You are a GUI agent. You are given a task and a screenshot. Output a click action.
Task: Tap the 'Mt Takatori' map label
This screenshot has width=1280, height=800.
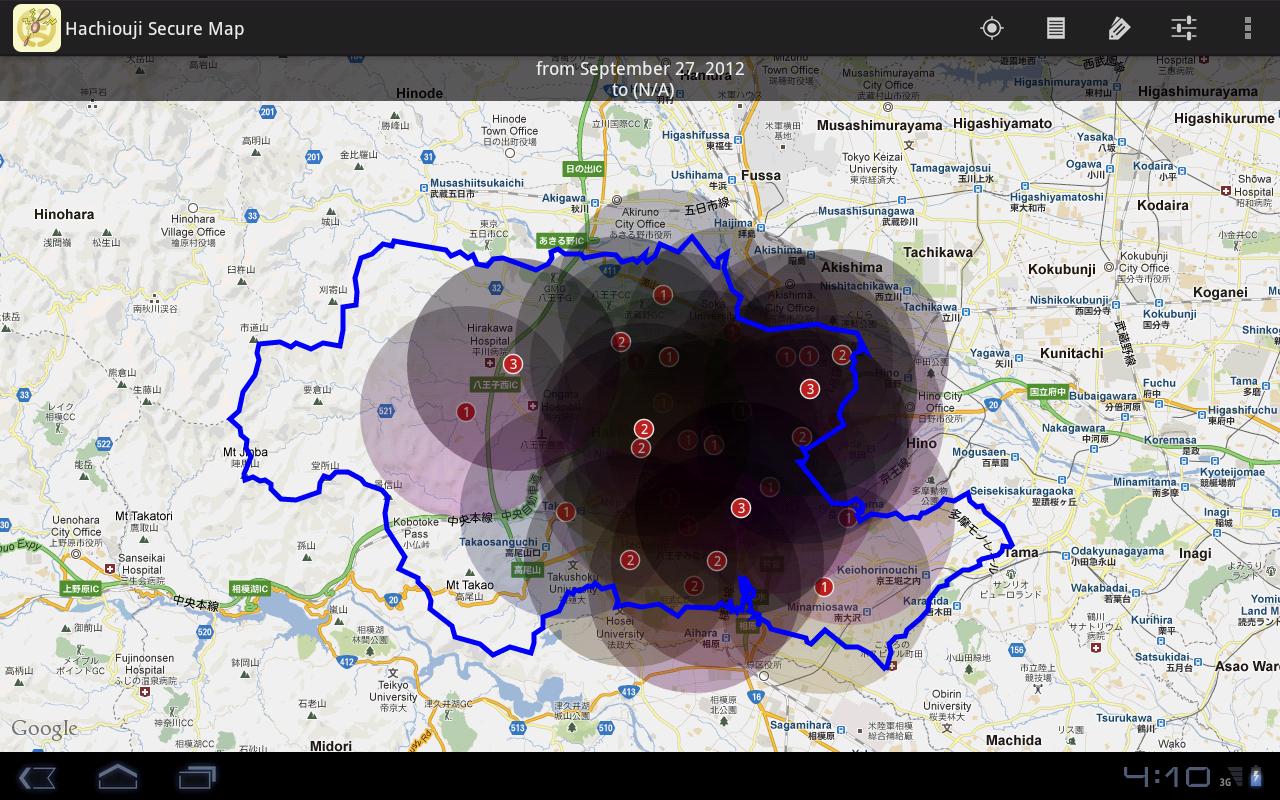[144, 516]
